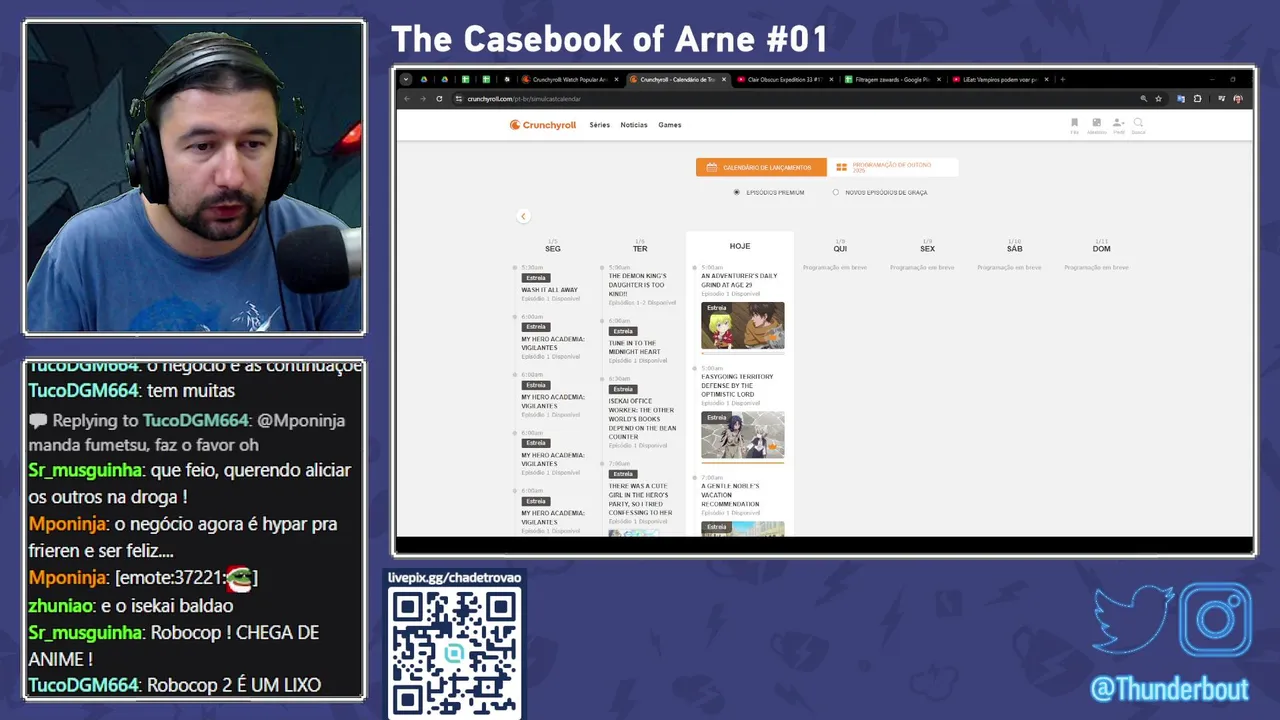Open A Gentle Noble's Vacation Recommendation
Screen dimensions: 1280x720
(x=730, y=495)
